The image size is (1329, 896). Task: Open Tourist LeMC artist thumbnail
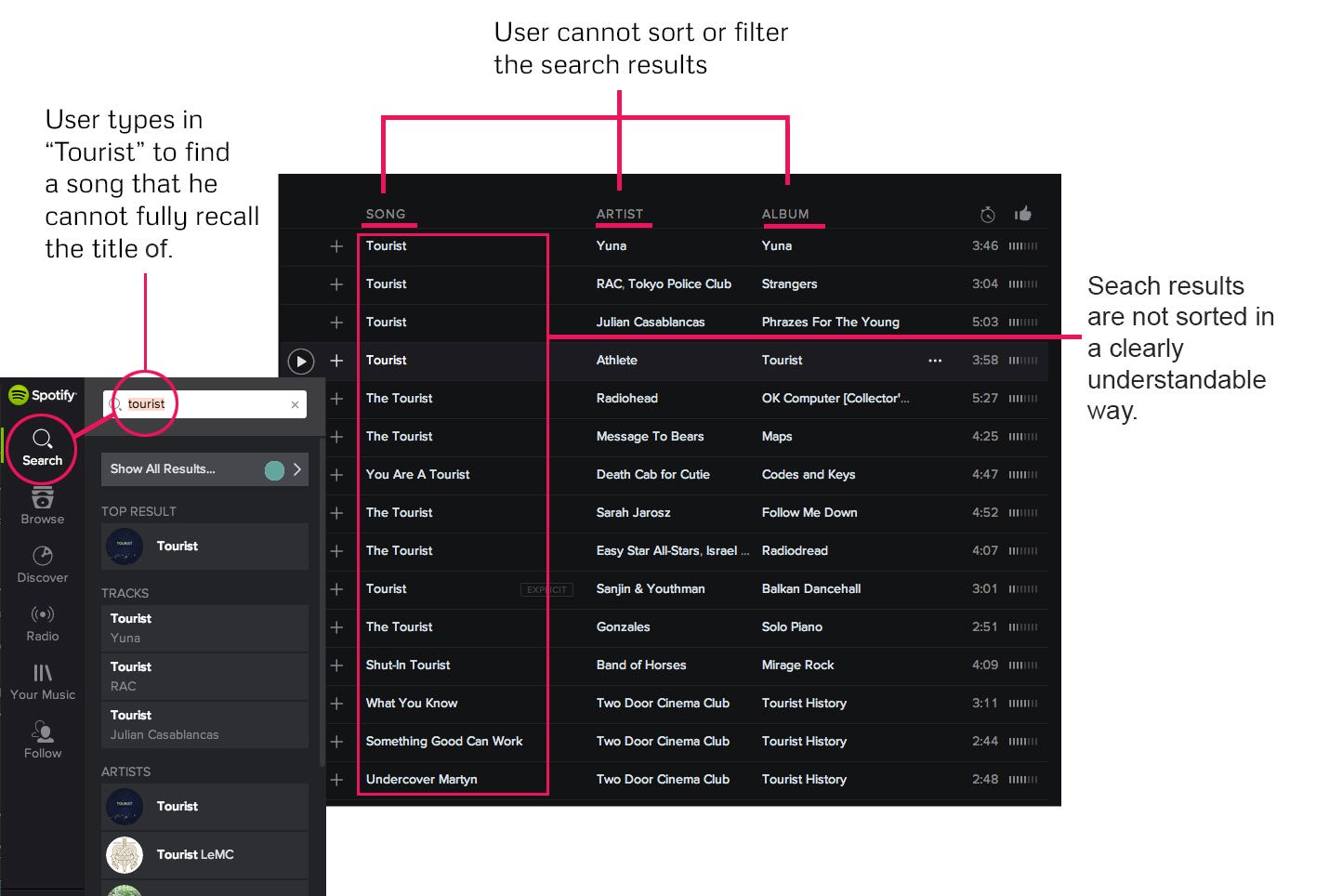125,855
